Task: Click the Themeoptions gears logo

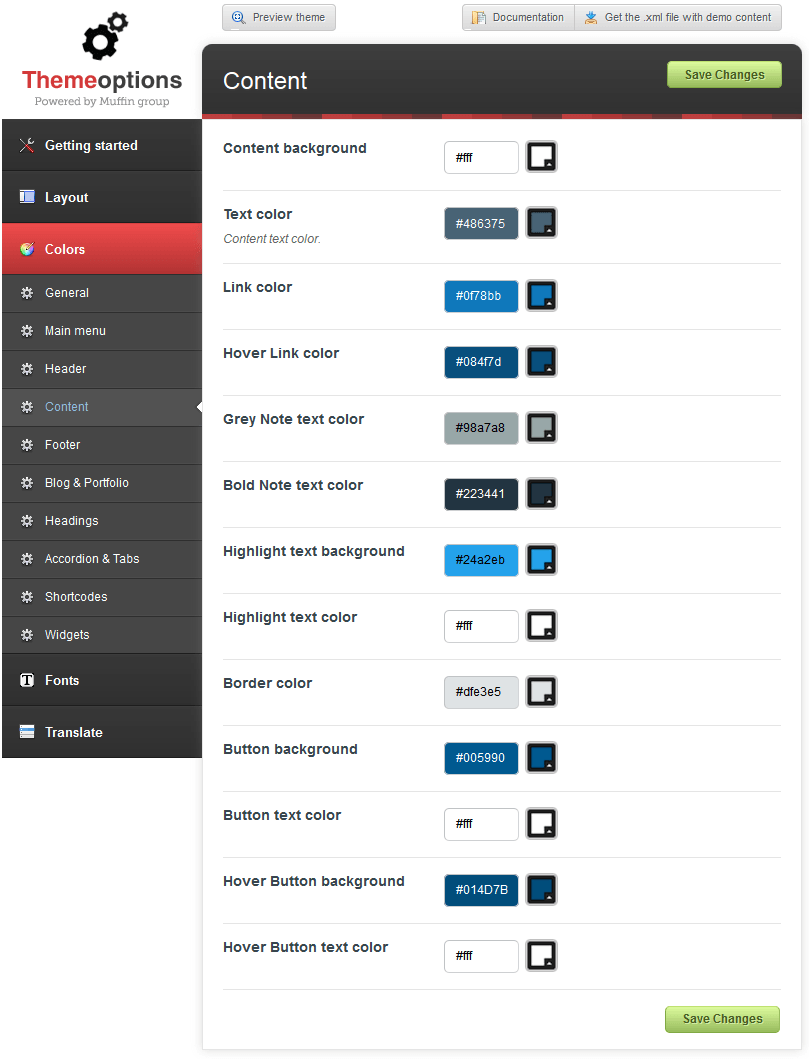Action: tap(105, 35)
